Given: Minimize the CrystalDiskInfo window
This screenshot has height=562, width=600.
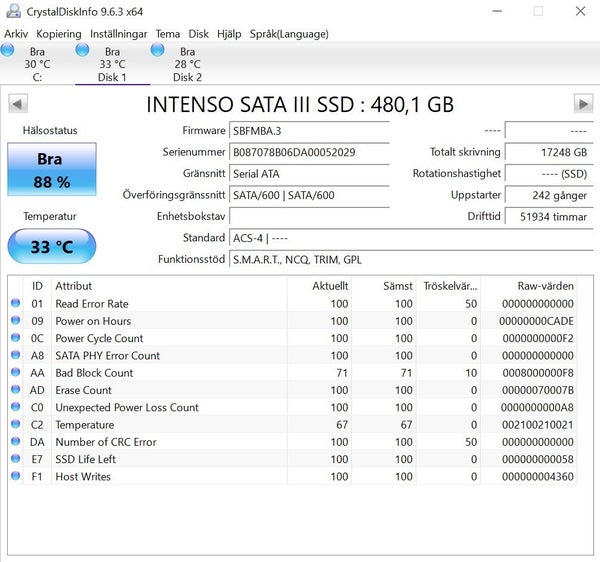Looking at the screenshot, I should 497,11.
